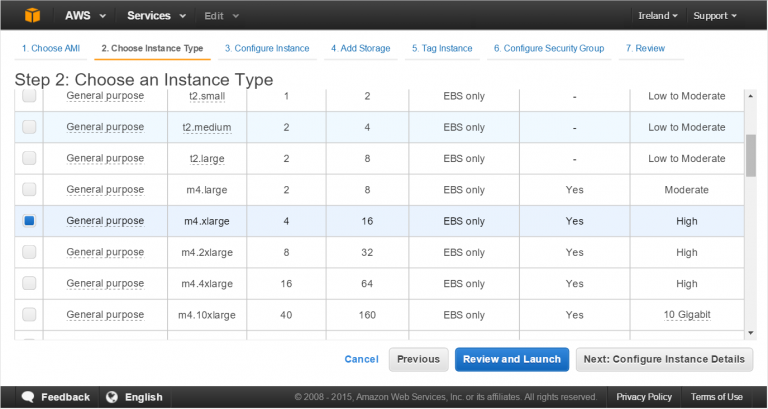Image resolution: width=768 pixels, height=409 pixels.
Task: Click High network value in m4.xlarge row
Action: click(687, 221)
